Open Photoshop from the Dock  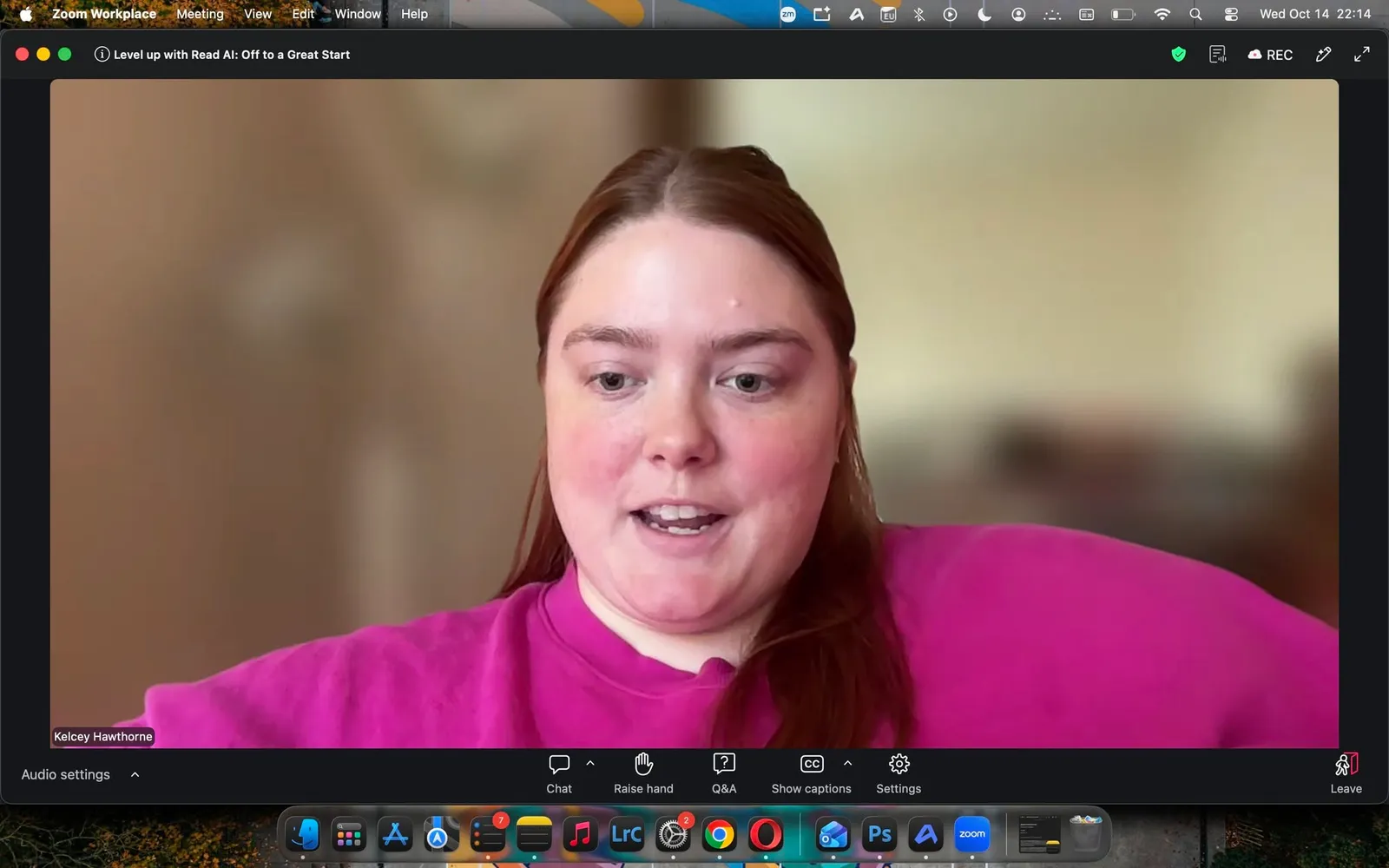point(879,835)
